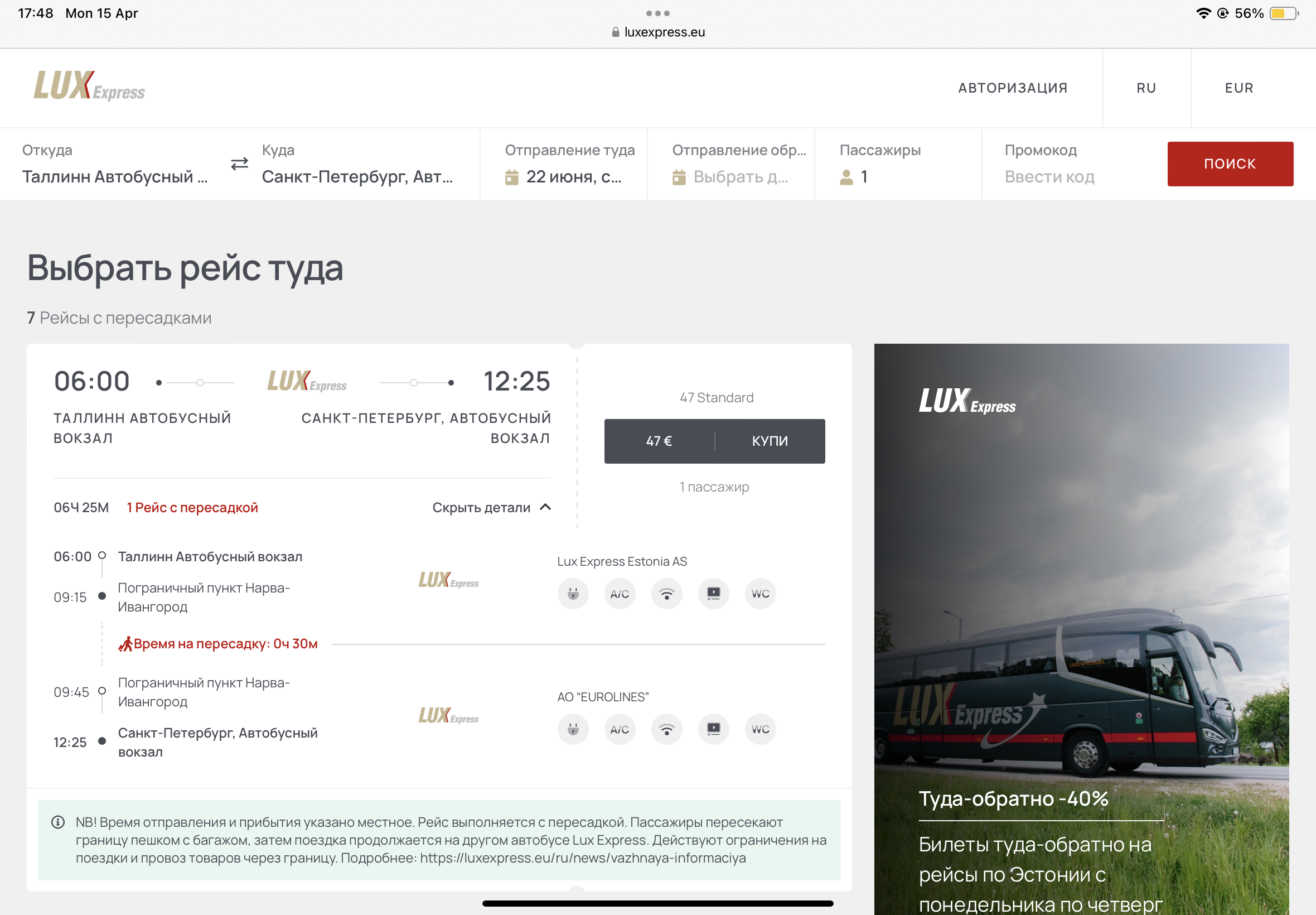The image size is (1316, 915).
Task: Click the 1 пассажир label under the buy button
Action: (x=714, y=487)
